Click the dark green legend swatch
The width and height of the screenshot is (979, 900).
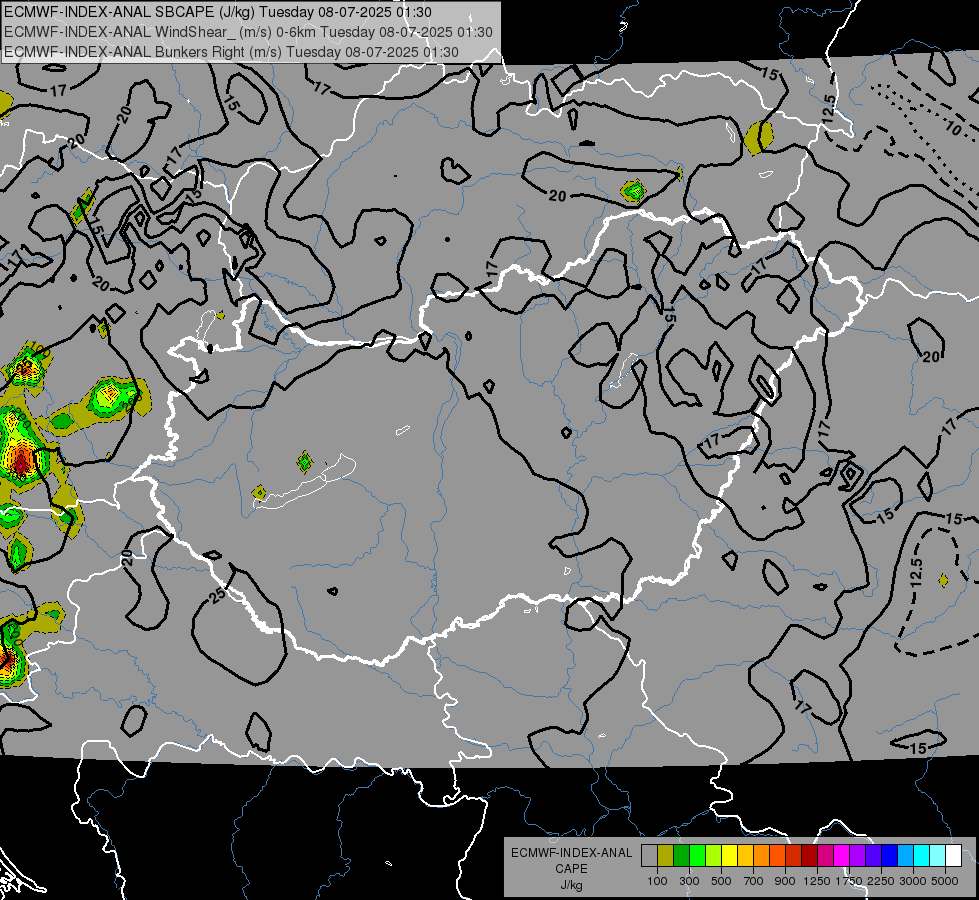tap(681, 855)
